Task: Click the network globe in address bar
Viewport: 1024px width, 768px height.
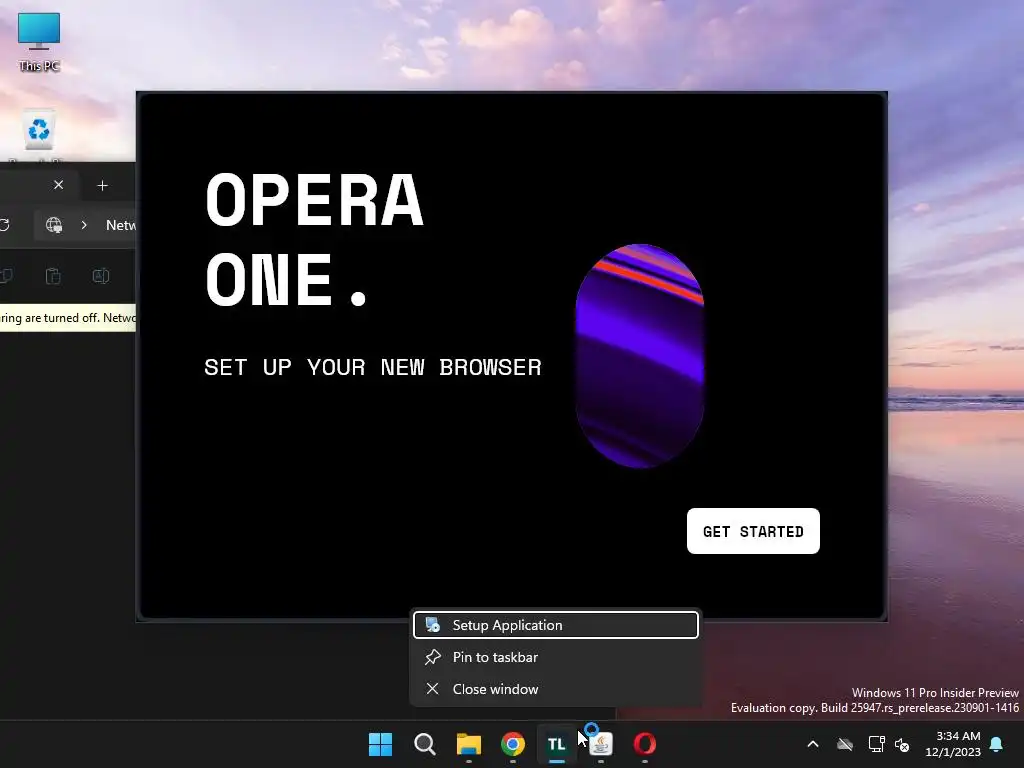Action: (54, 225)
